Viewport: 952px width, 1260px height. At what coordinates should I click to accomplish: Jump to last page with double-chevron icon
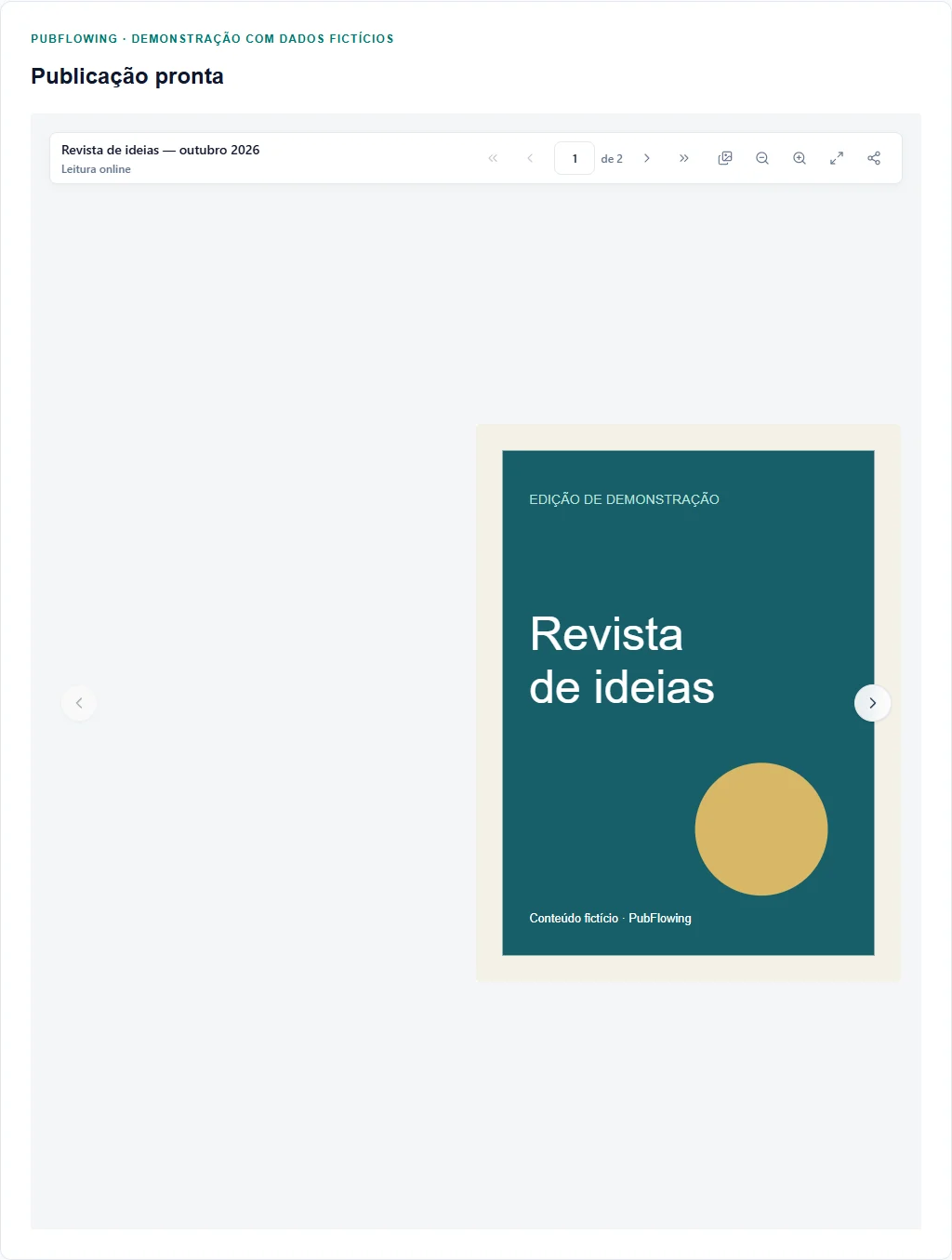point(684,158)
